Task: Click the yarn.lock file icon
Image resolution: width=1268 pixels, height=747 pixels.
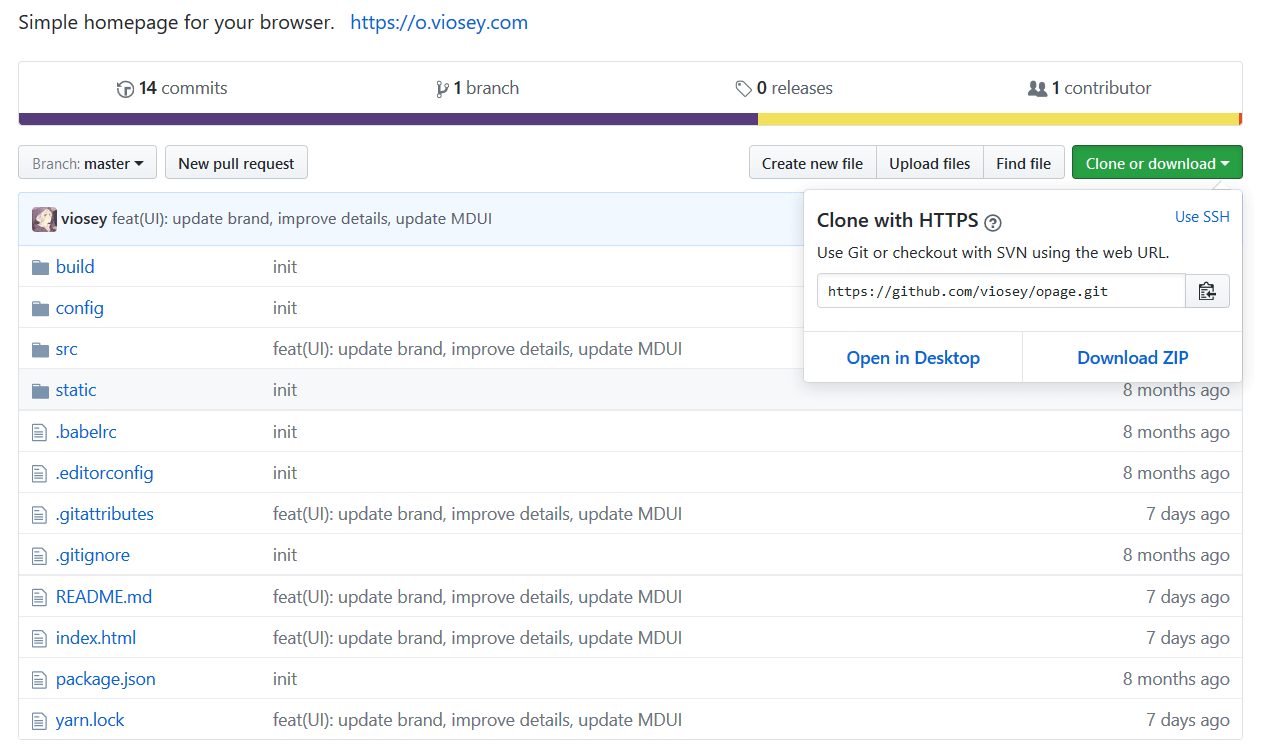Action: [x=39, y=720]
